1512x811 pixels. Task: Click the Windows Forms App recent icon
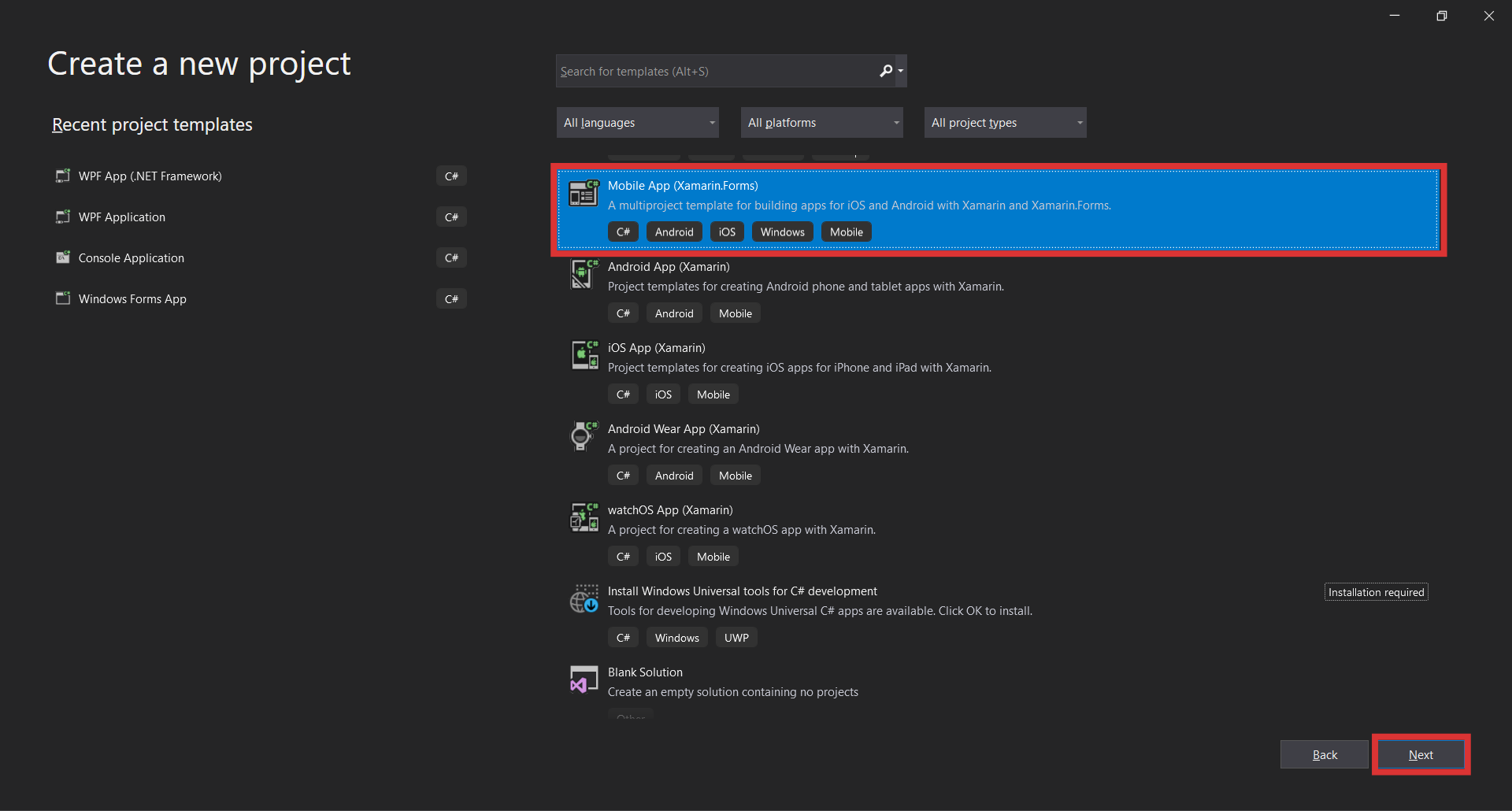pyautogui.click(x=63, y=298)
